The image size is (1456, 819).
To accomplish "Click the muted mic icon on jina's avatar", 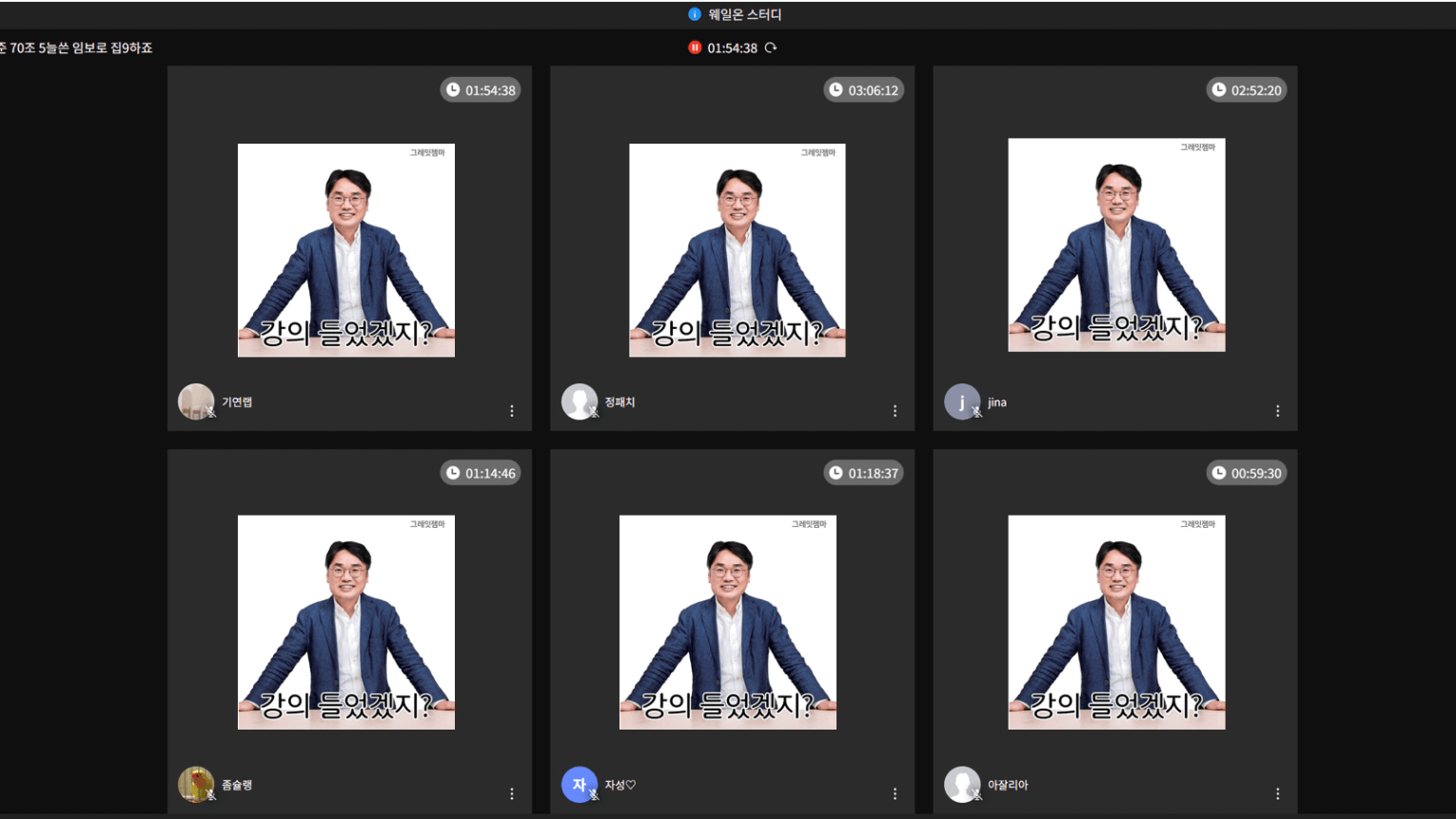I will pyautogui.click(x=976, y=412).
